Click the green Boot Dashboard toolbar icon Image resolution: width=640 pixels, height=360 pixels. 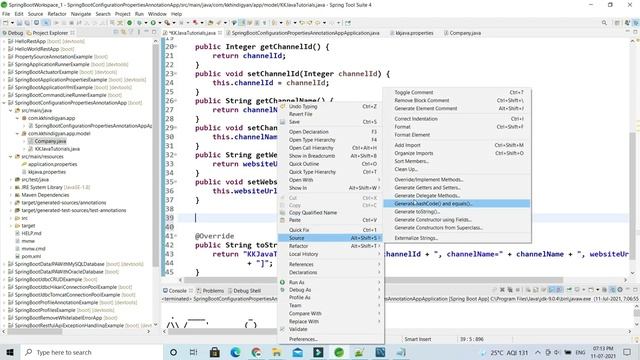(x=130, y=23)
